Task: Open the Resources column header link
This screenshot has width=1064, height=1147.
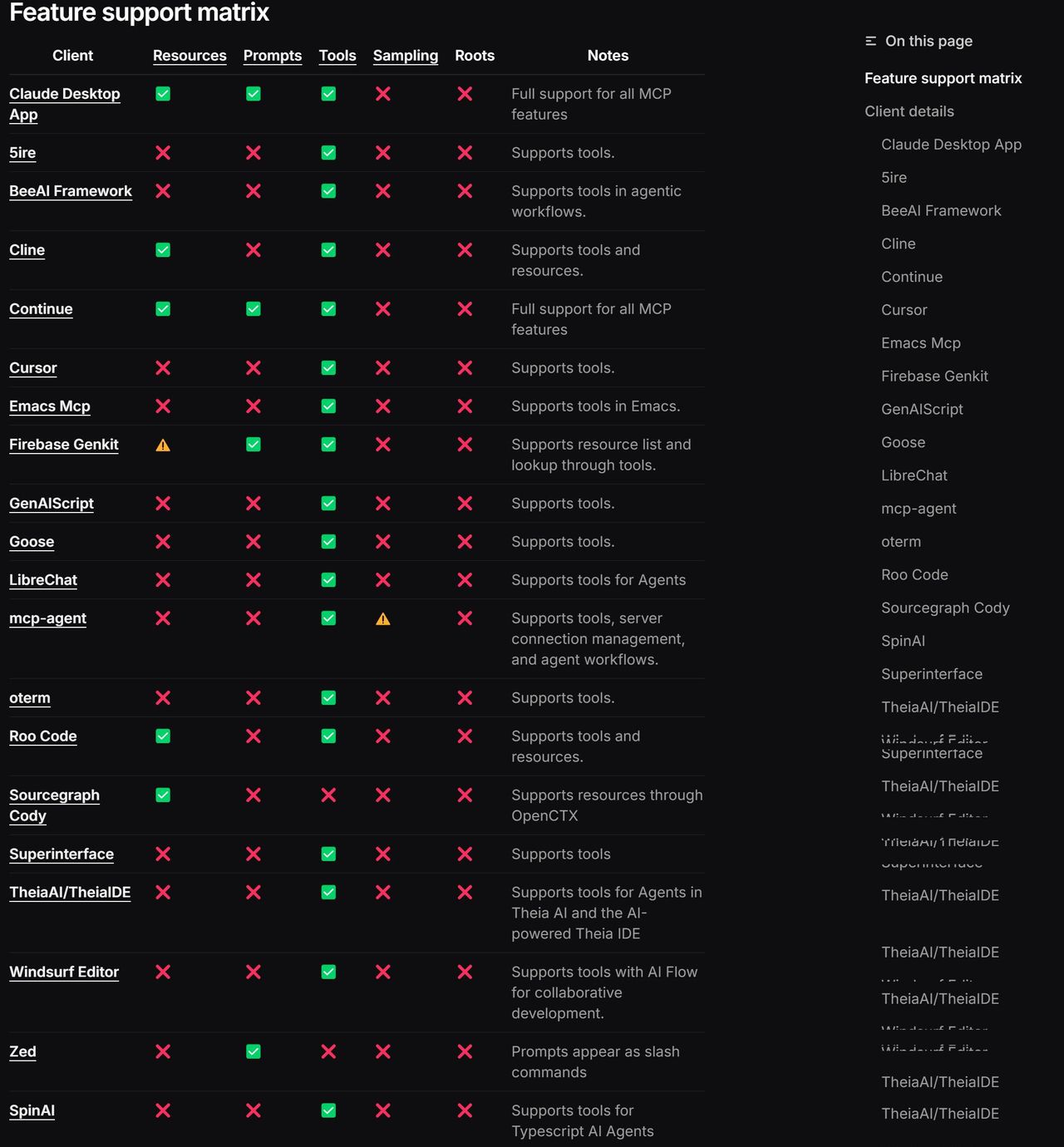Action: coord(190,56)
